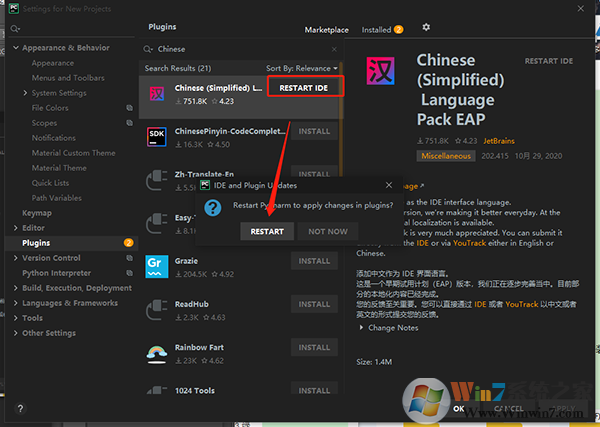The width and height of the screenshot is (600, 427).
Task: Select Appearance in the settings tree
Action: point(53,63)
